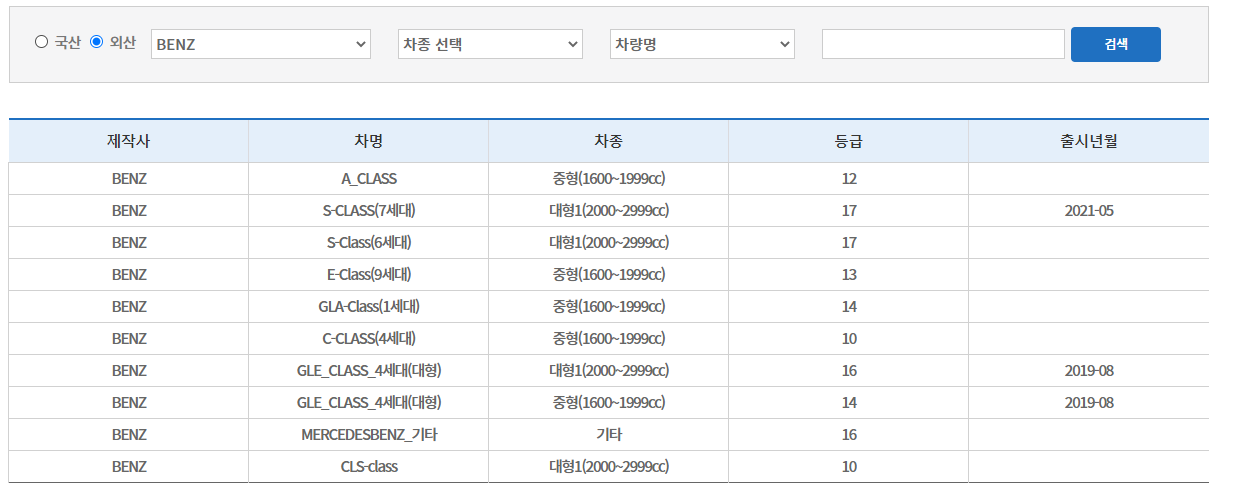
Task: Click 중형(1600~1999cc) in the A_CLASS row
Action: point(609,179)
